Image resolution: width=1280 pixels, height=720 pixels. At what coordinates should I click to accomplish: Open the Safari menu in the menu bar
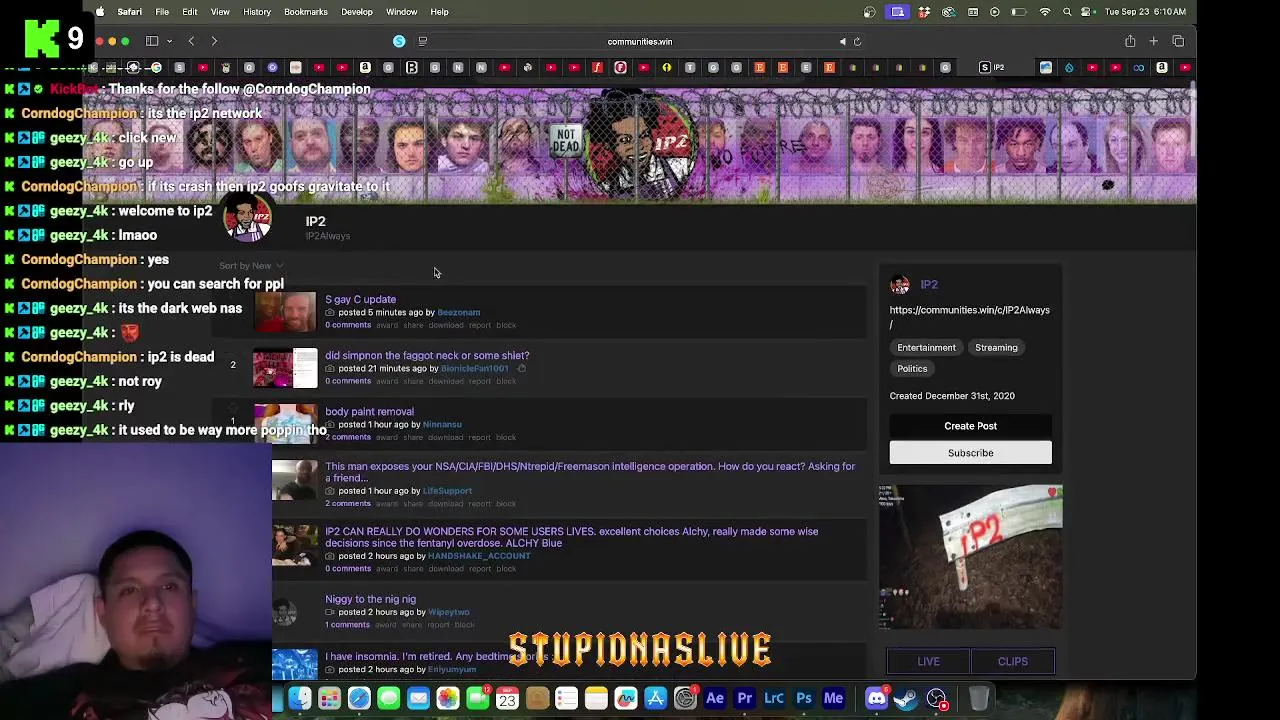[x=129, y=12]
